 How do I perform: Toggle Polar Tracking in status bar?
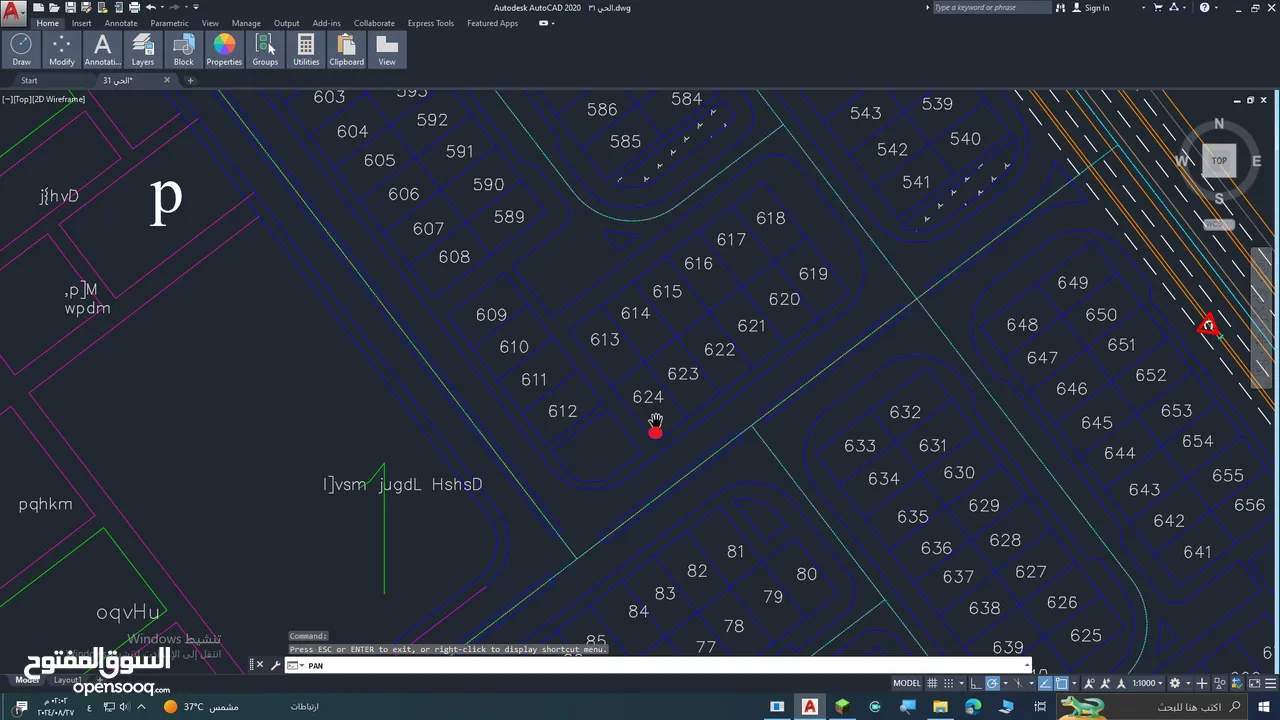click(x=992, y=683)
